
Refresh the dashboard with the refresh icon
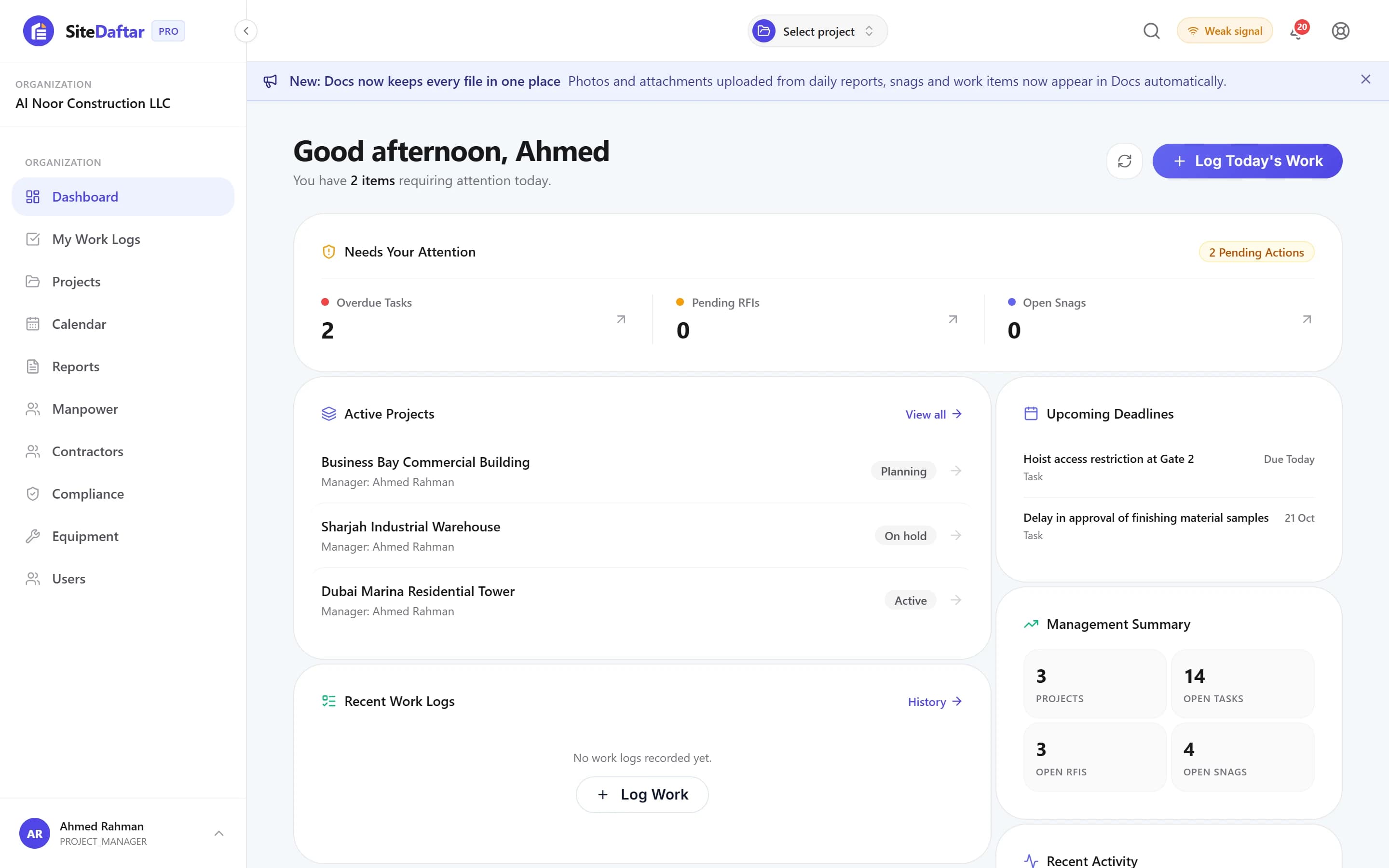[x=1124, y=162]
